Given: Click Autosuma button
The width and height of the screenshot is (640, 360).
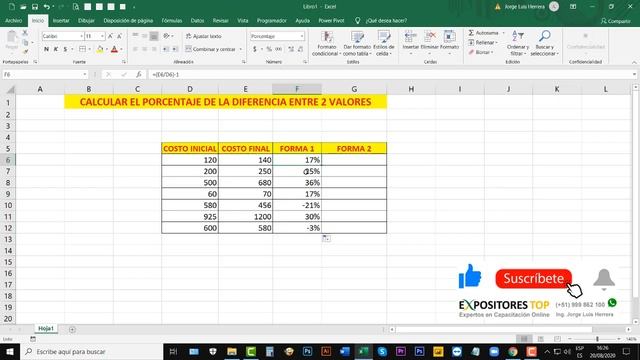Looking at the screenshot, I should 484,33.
